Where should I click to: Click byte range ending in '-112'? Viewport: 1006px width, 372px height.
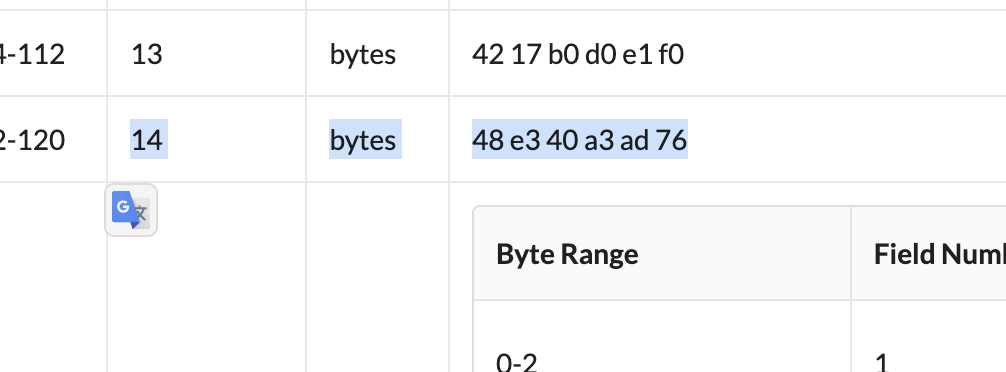(32, 55)
